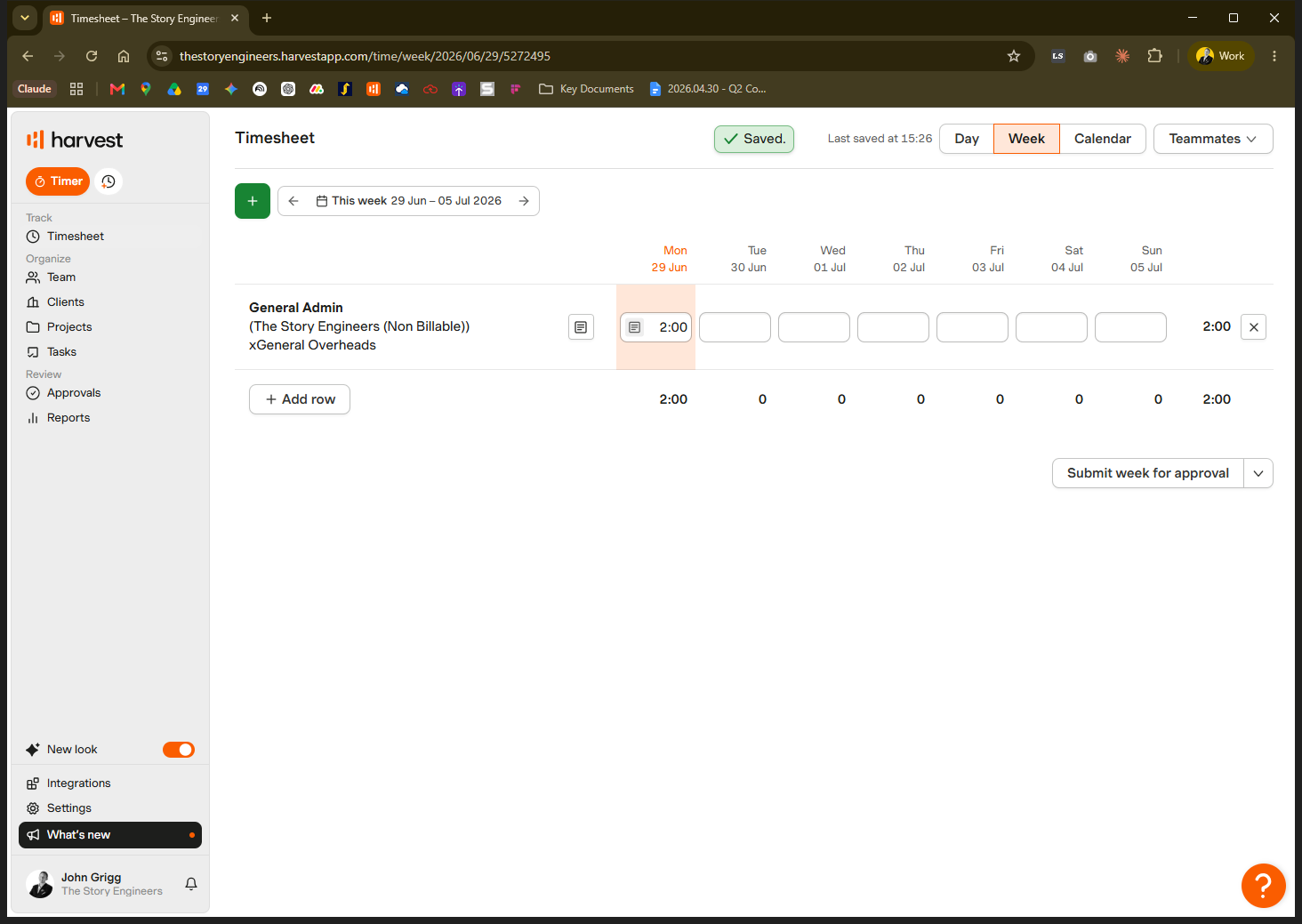This screenshot has height=924, width=1302.
Task: Open the Gmail bookmark icon
Action: tap(117, 89)
